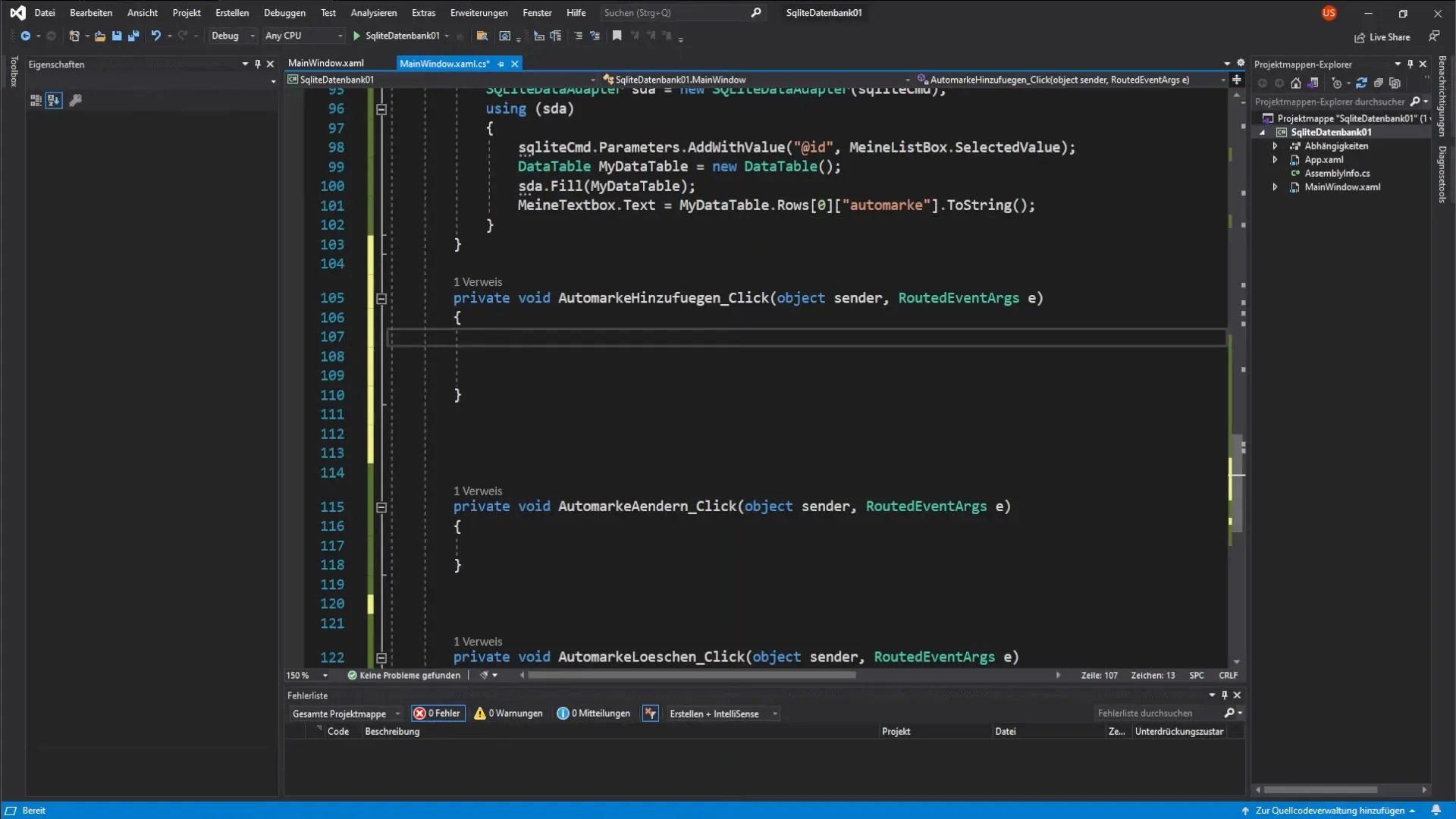Switch to the MainWindow.xaml tab

326,63
